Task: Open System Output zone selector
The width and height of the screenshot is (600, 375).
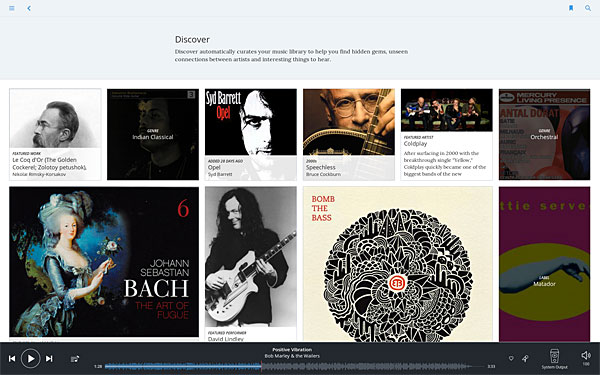Action: click(554, 359)
